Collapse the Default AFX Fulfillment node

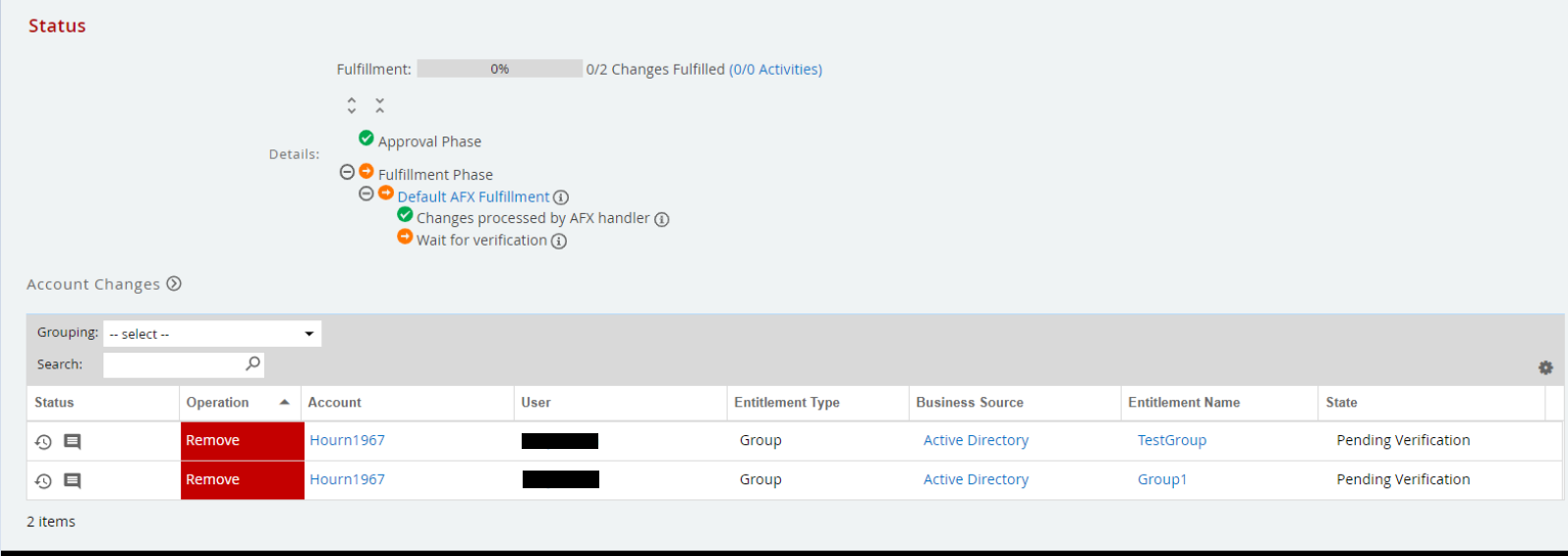point(366,194)
